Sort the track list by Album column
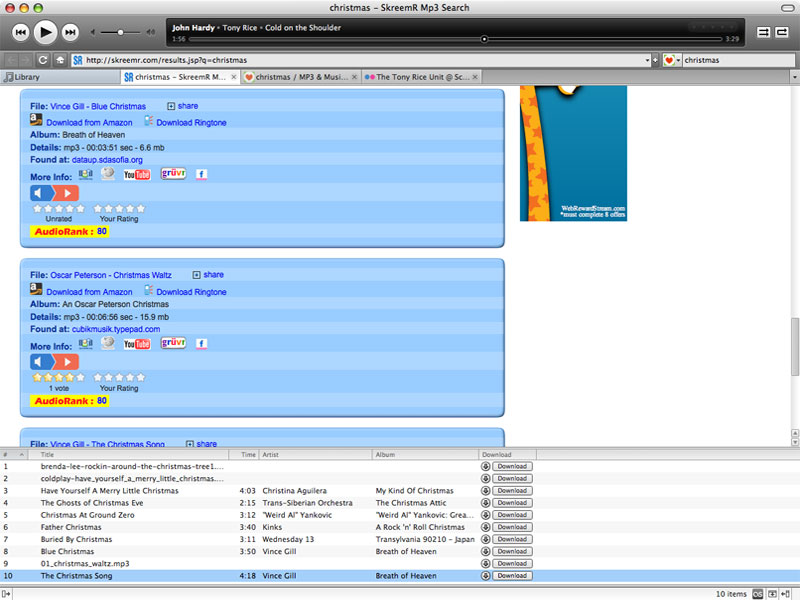Image resolution: width=800 pixels, height=600 pixels. [426, 455]
